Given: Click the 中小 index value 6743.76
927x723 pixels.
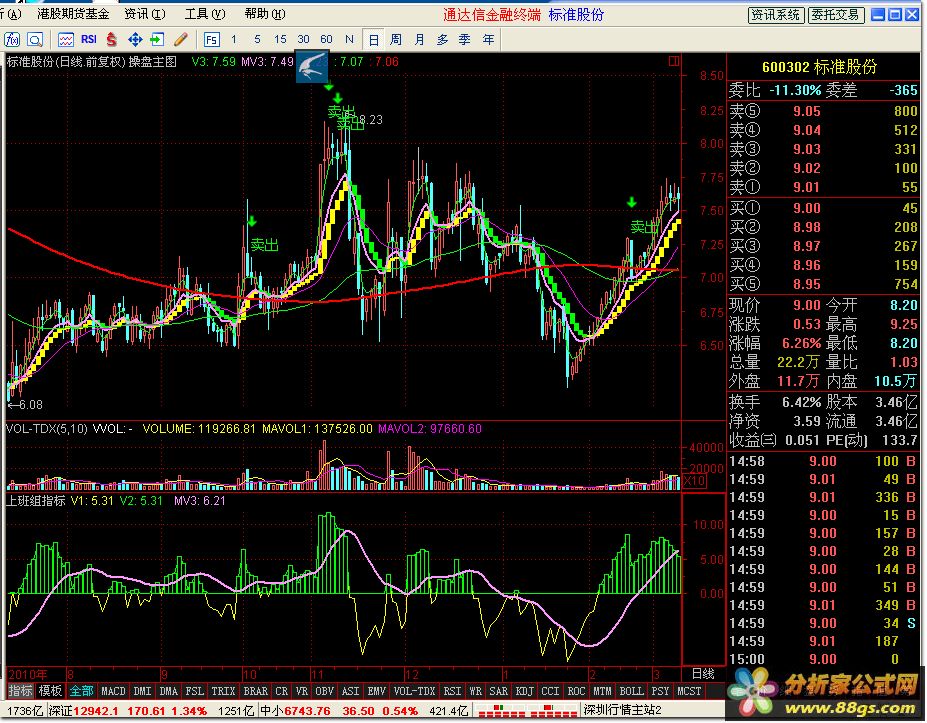Looking at the screenshot, I should 307,711.
